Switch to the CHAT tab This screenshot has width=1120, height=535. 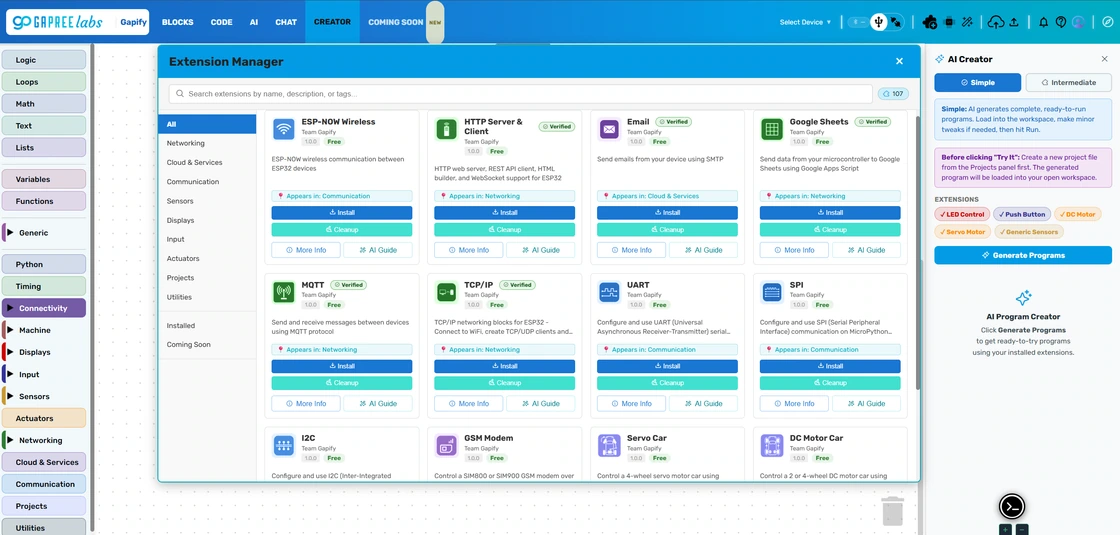pyautogui.click(x=286, y=22)
